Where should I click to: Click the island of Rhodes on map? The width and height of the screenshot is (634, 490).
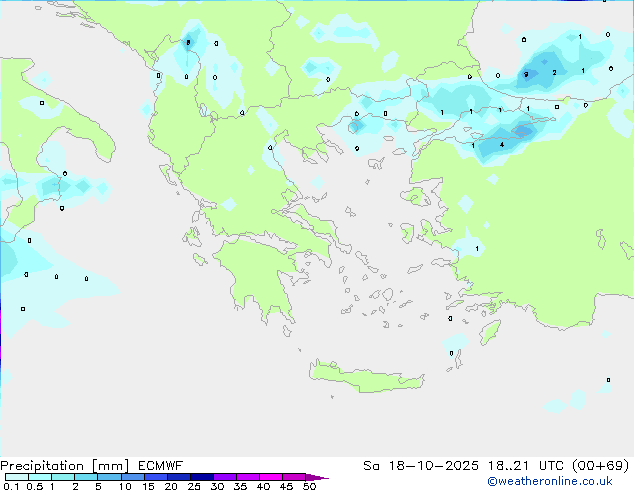pos(488,332)
